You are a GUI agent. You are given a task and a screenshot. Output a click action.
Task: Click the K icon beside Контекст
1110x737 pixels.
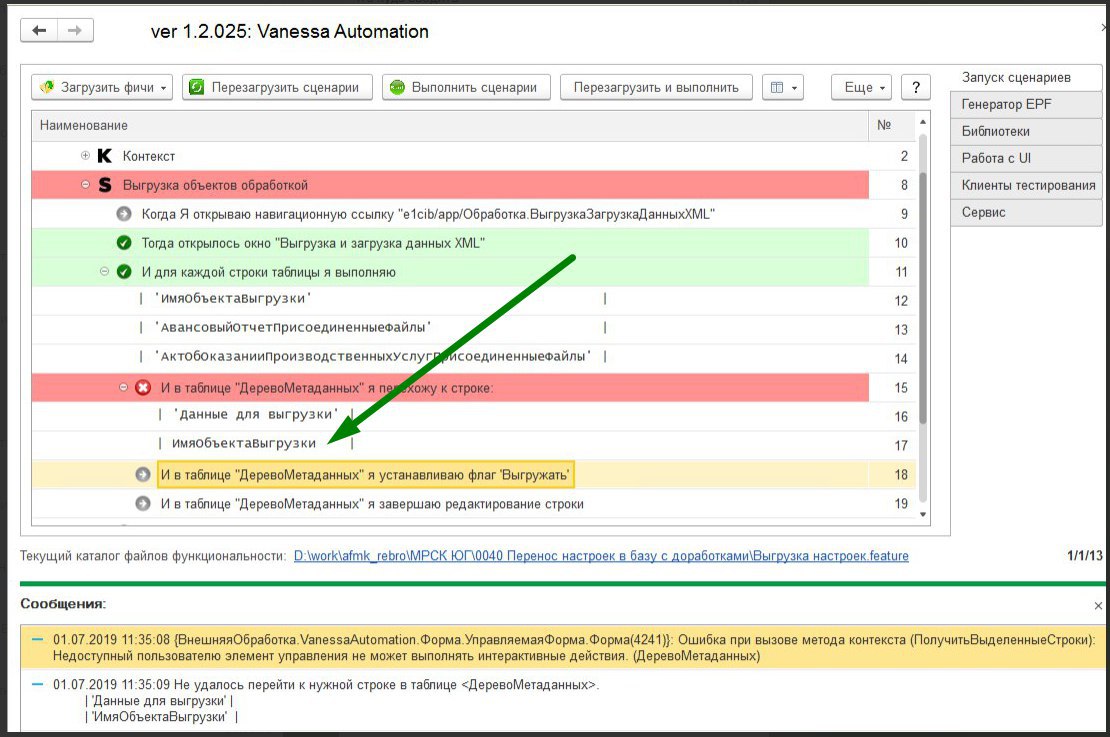pos(105,156)
